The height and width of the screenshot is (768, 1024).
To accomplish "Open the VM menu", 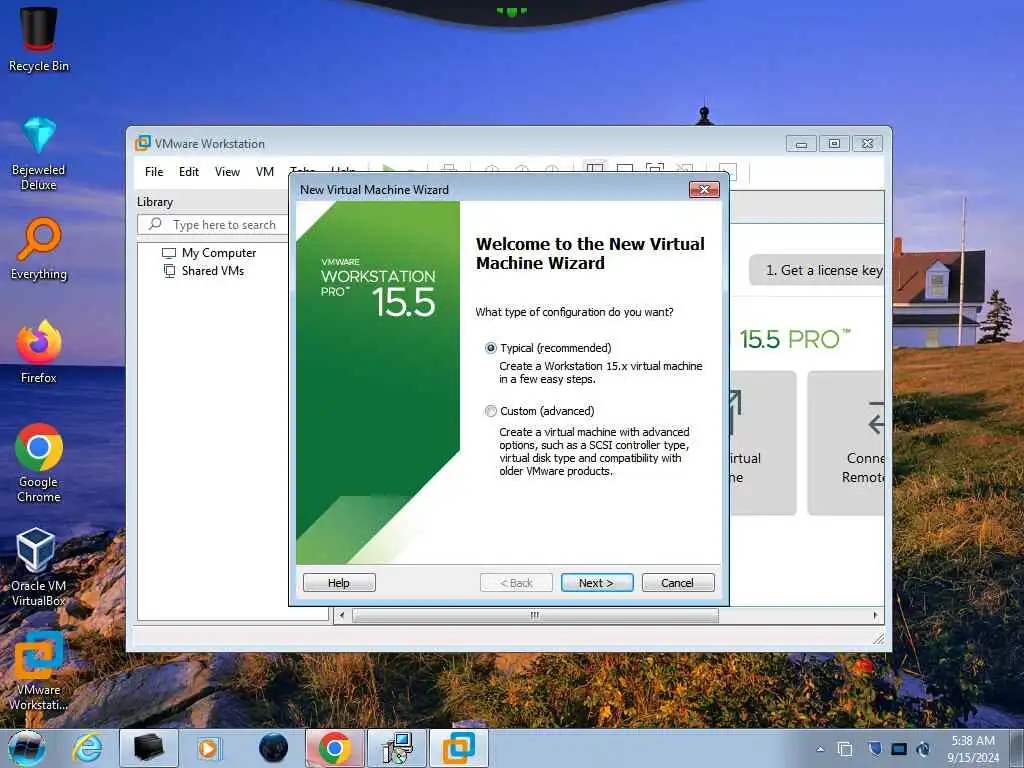I will [x=264, y=172].
